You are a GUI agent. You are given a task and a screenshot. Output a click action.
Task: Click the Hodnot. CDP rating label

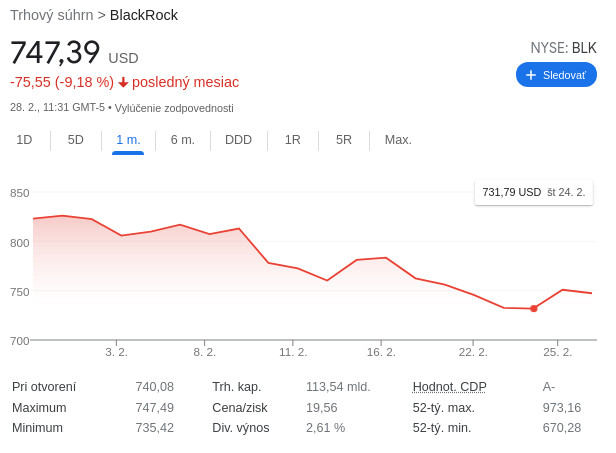[449, 387]
